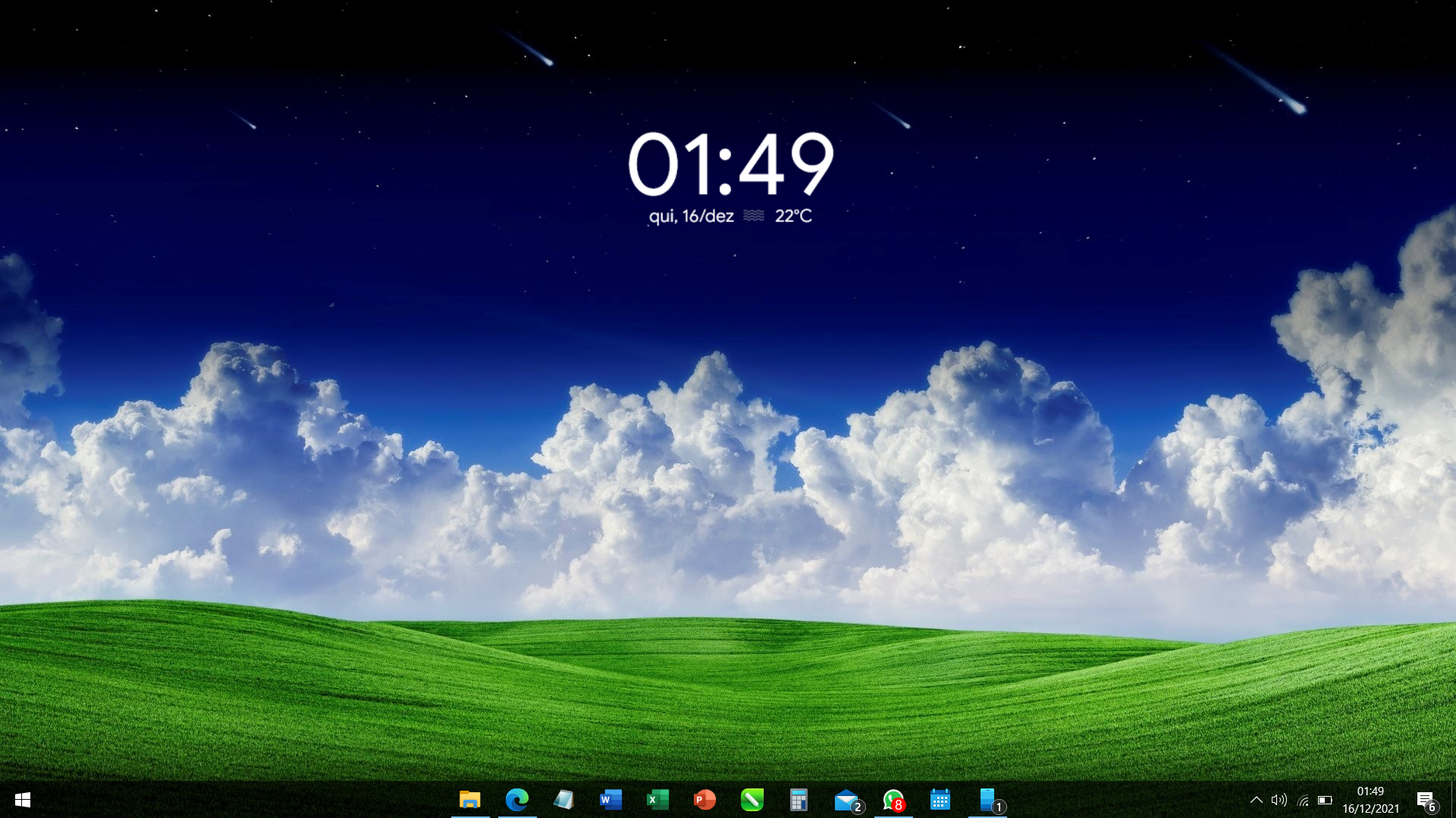The width and height of the screenshot is (1456, 818).
Task: Open PowerPoint from the taskbar
Action: pos(704,800)
